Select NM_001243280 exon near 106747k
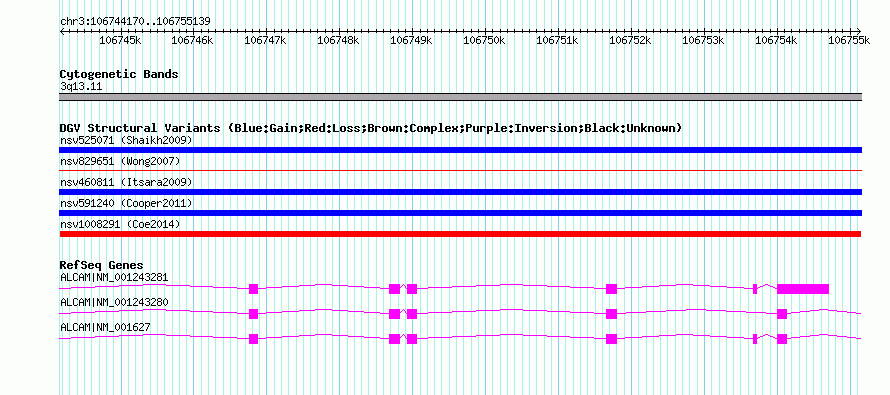 click(x=253, y=314)
